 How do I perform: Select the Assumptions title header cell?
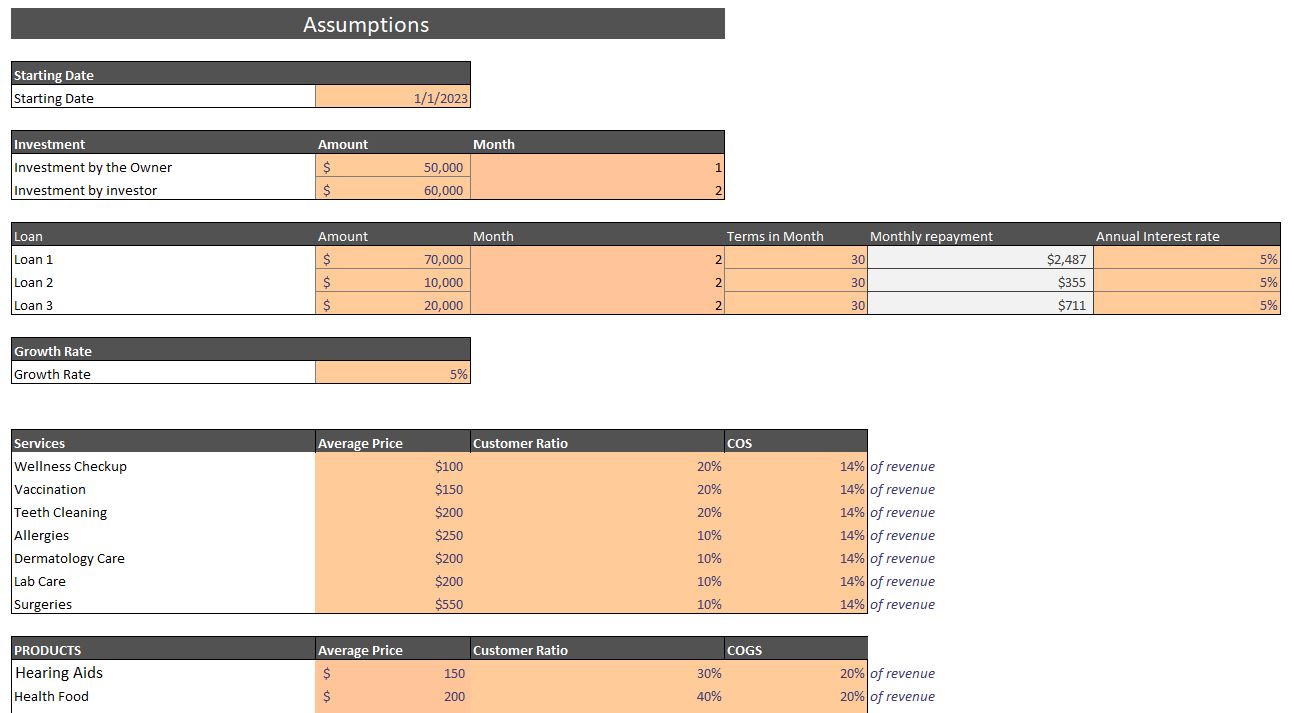point(367,24)
